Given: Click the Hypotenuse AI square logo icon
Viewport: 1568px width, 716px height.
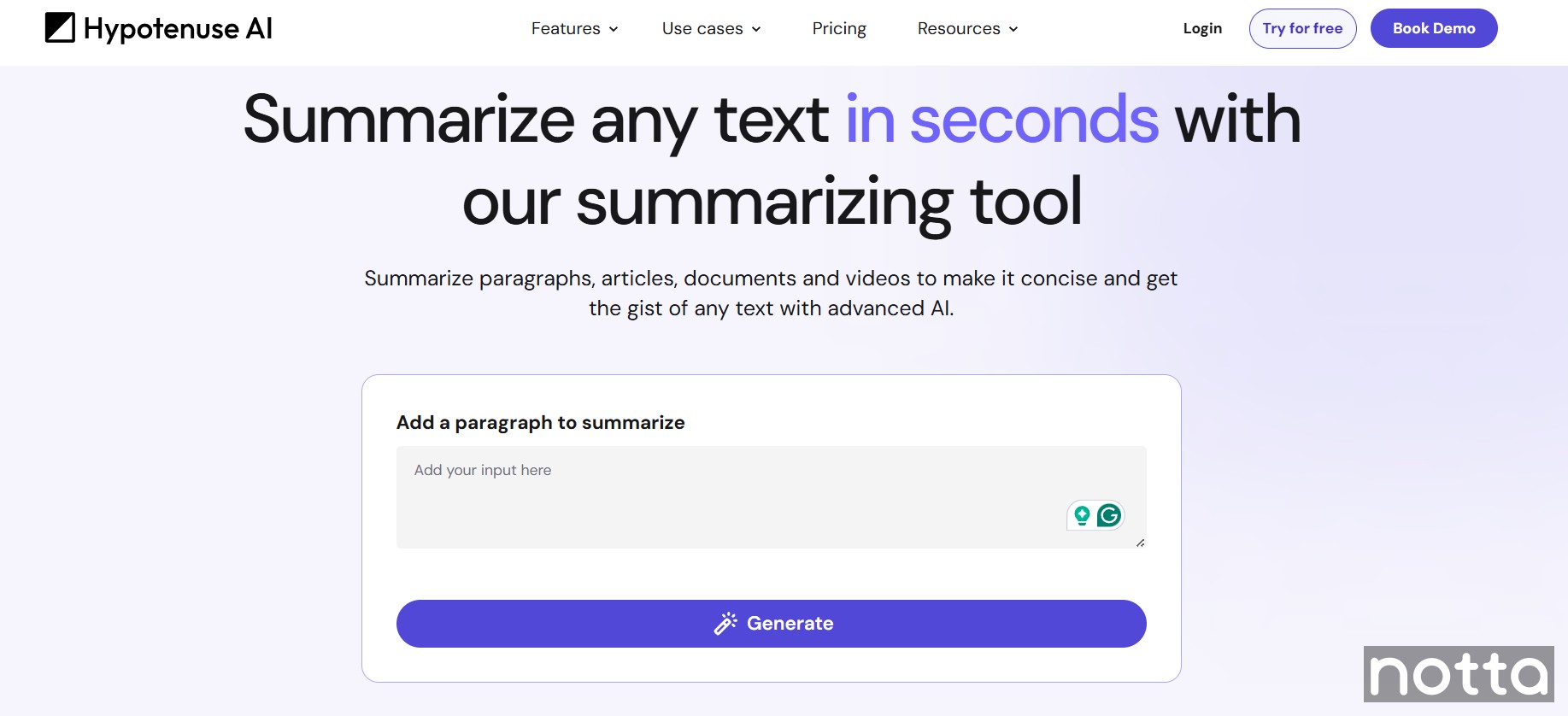Looking at the screenshot, I should point(60,28).
